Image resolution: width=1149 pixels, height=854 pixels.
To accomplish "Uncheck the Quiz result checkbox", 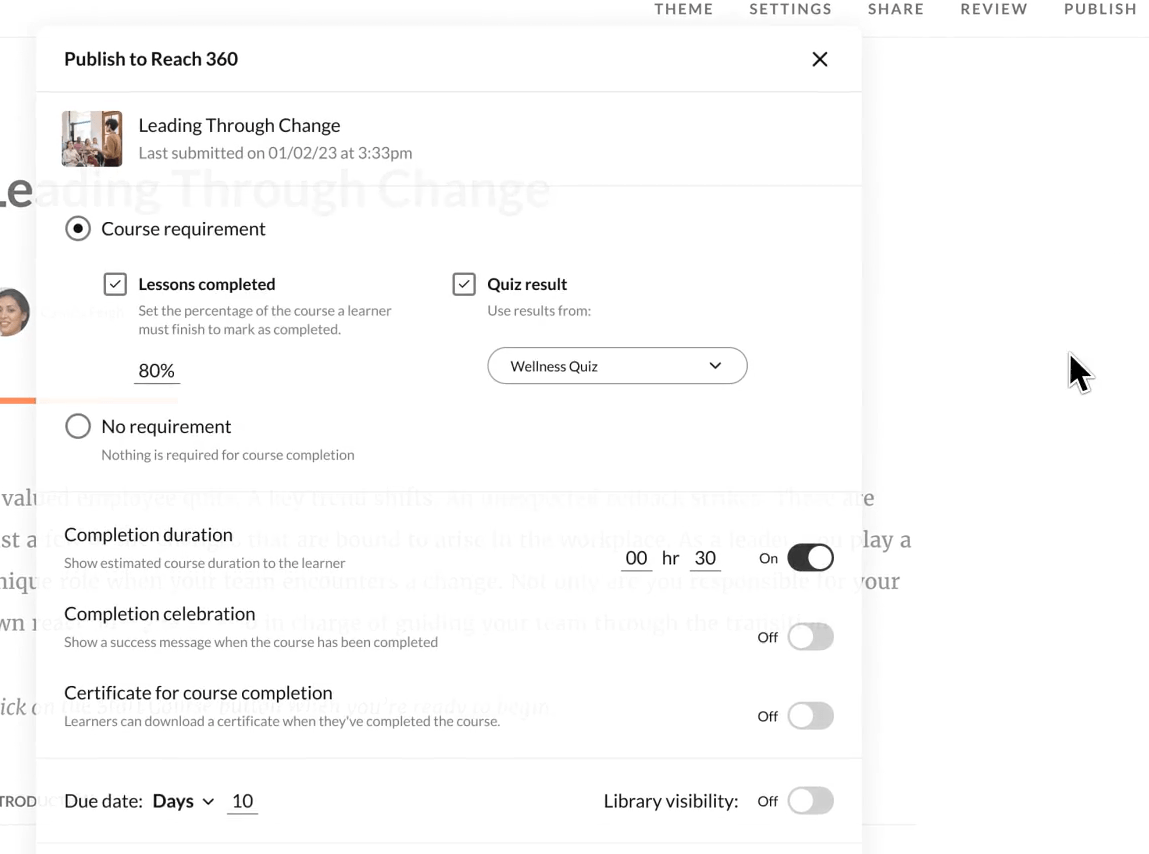I will point(464,284).
